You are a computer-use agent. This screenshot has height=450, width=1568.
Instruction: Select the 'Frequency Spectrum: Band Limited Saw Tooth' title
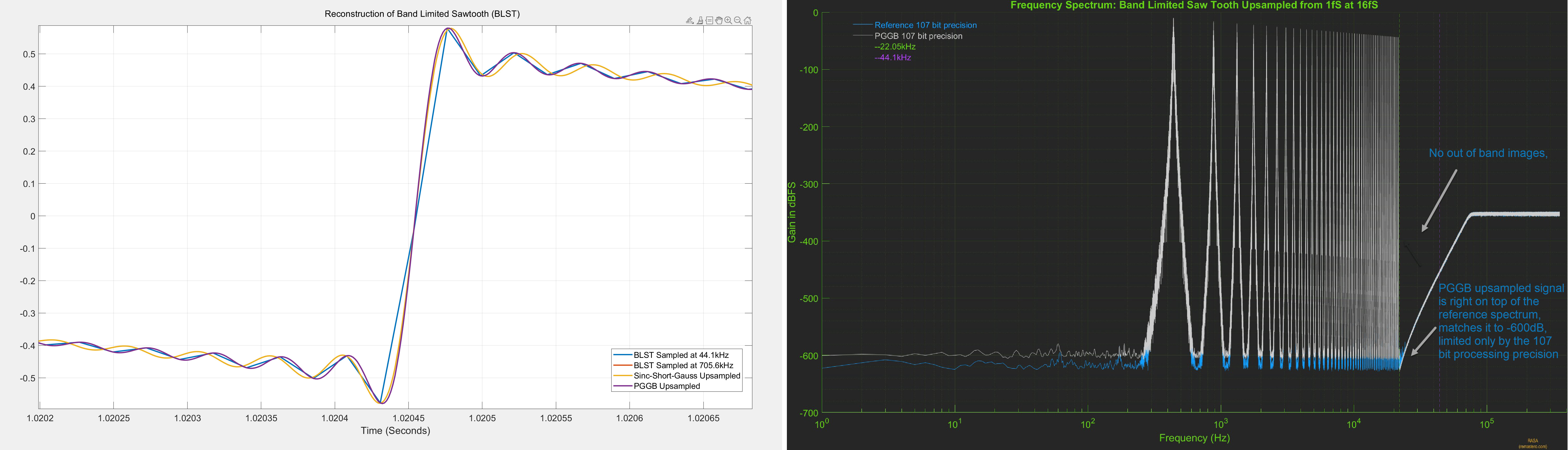click(x=1194, y=6)
